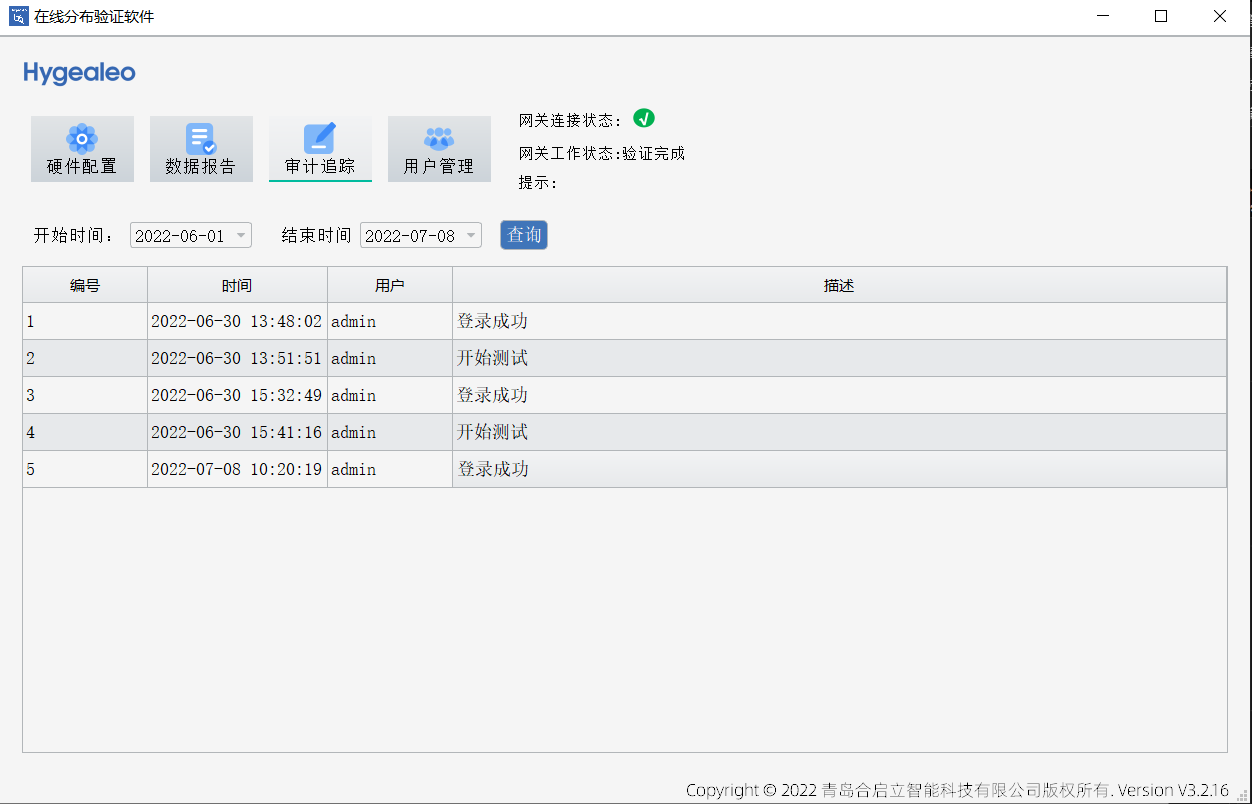Click the Hygealeo logo
This screenshot has width=1252, height=804.
pos(79,73)
